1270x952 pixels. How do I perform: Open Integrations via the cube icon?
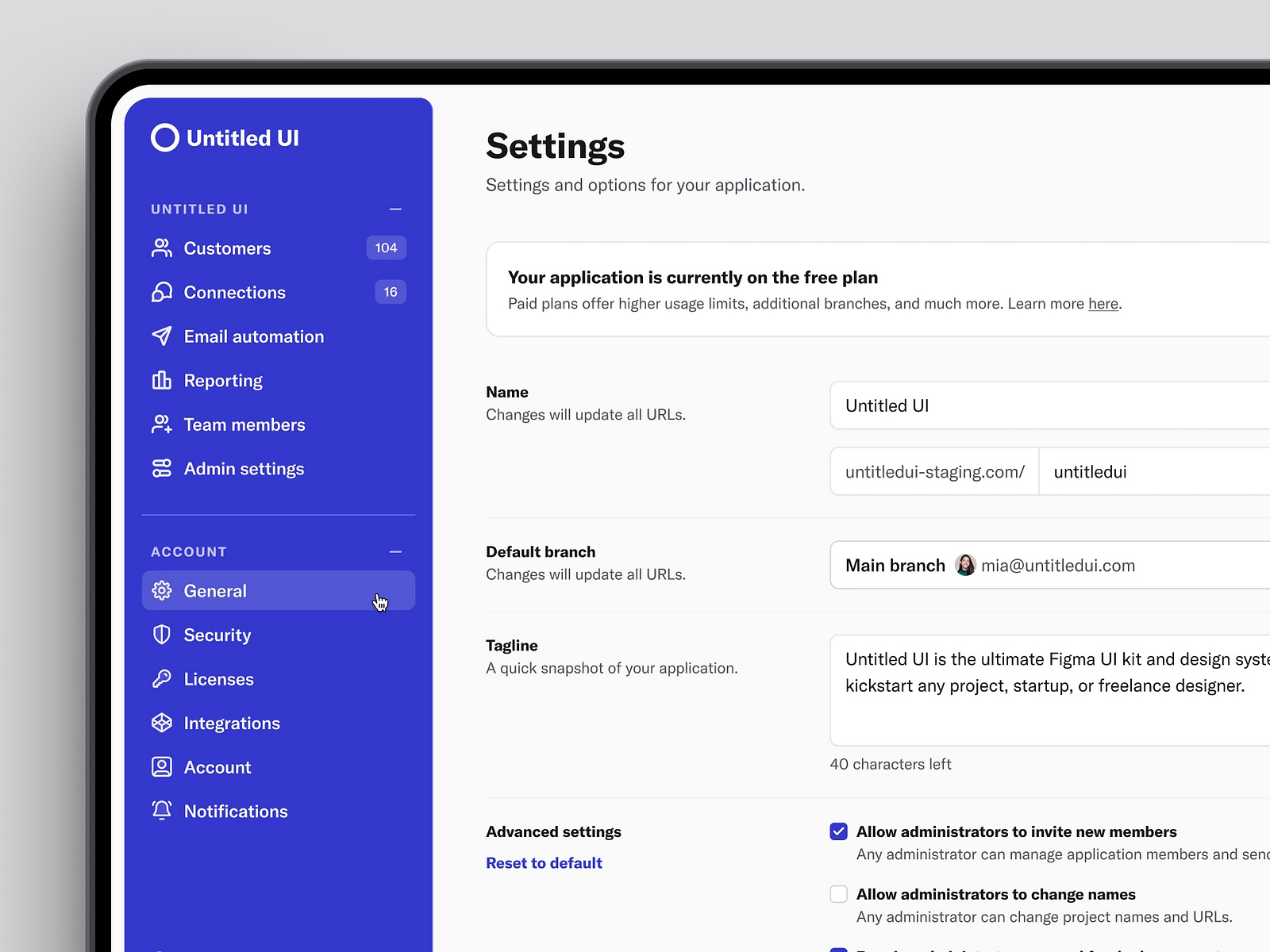[x=162, y=723]
